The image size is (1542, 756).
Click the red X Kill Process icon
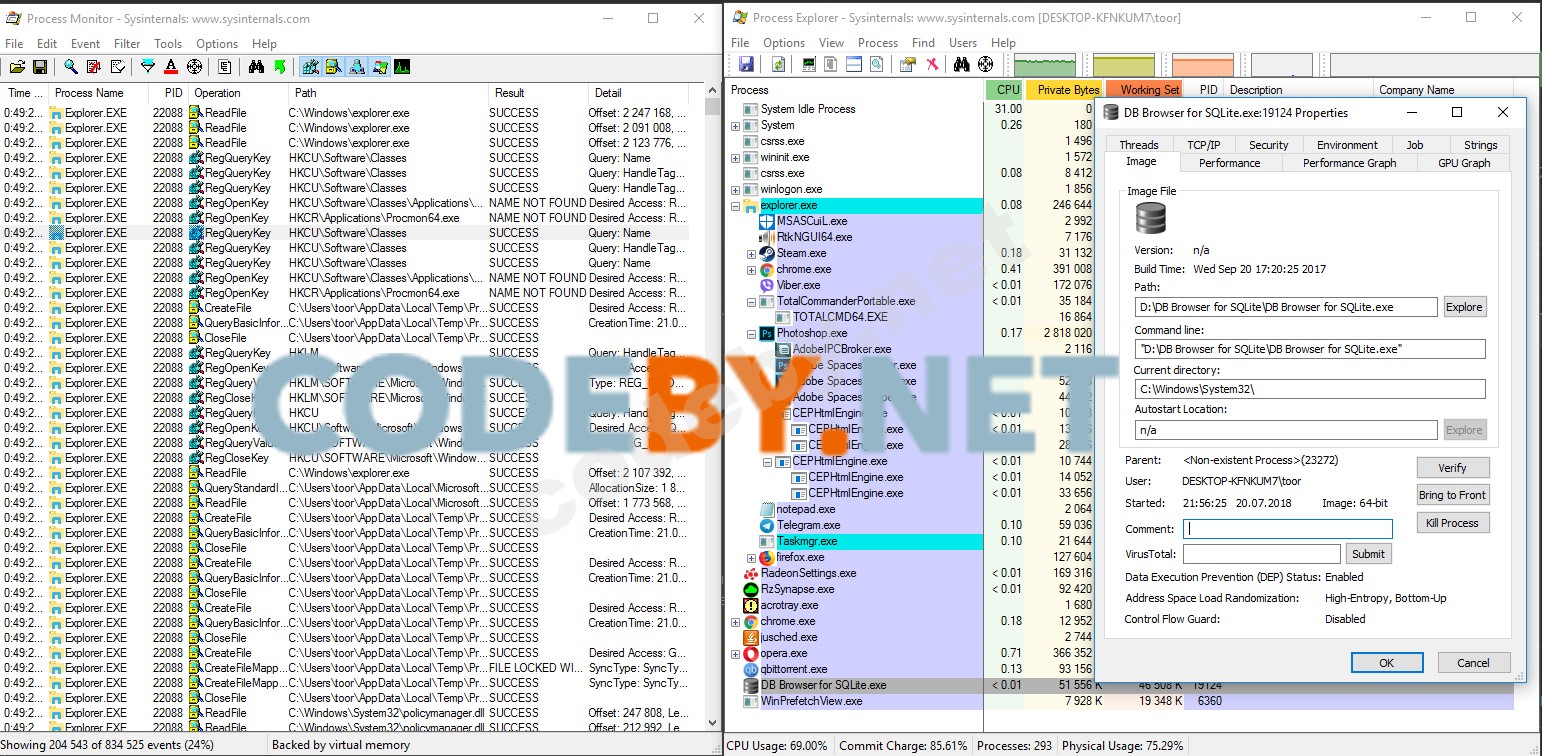point(932,64)
